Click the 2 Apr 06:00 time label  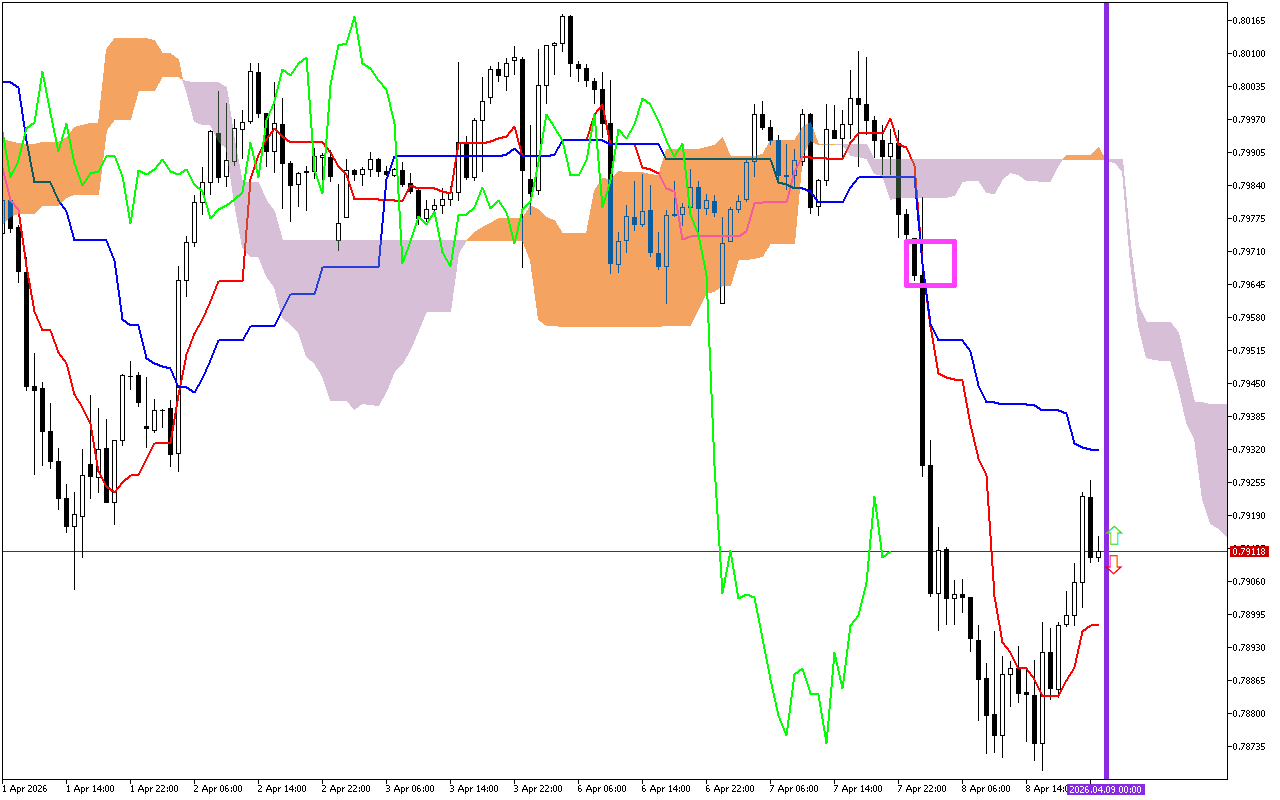pyautogui.click(x=217, y=789)
